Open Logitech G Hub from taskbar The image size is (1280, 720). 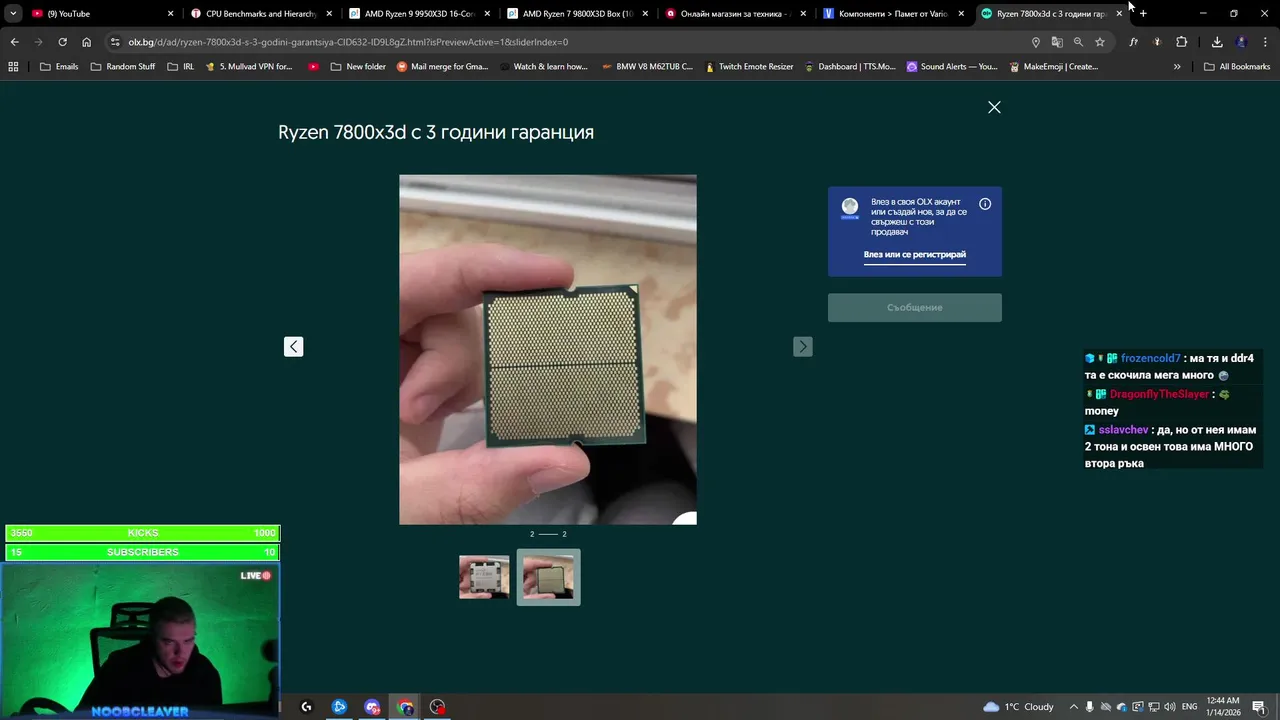[x=306, y=707]
